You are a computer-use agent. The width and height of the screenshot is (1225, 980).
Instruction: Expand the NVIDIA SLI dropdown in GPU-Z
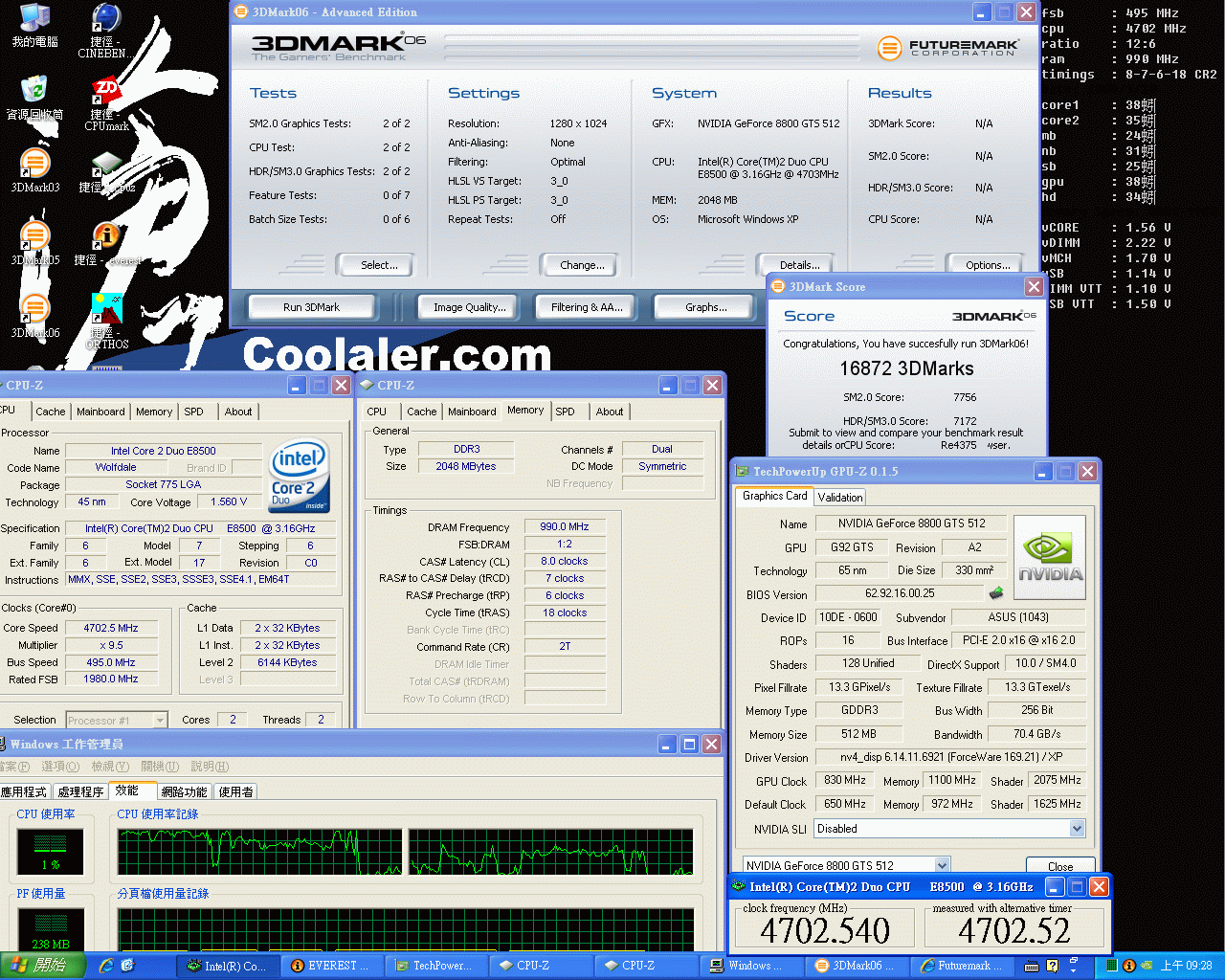[1077, 829]
